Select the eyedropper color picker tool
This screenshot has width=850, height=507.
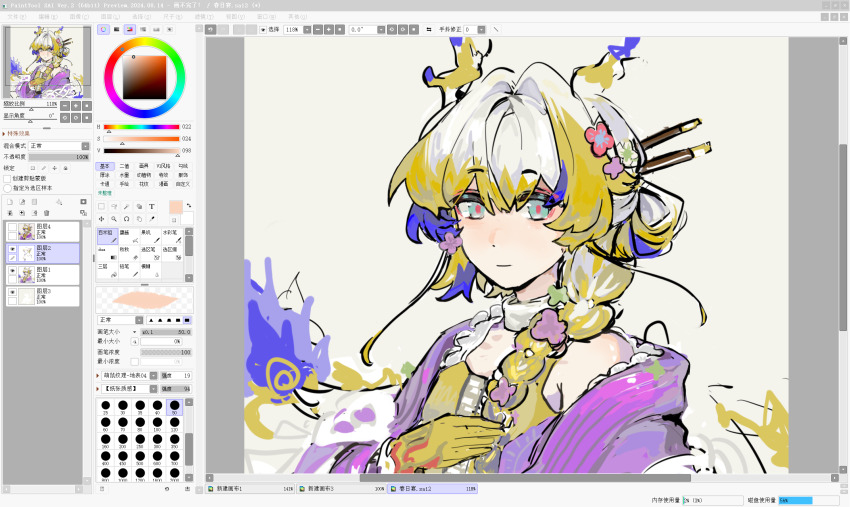click(x=152, y=219)
